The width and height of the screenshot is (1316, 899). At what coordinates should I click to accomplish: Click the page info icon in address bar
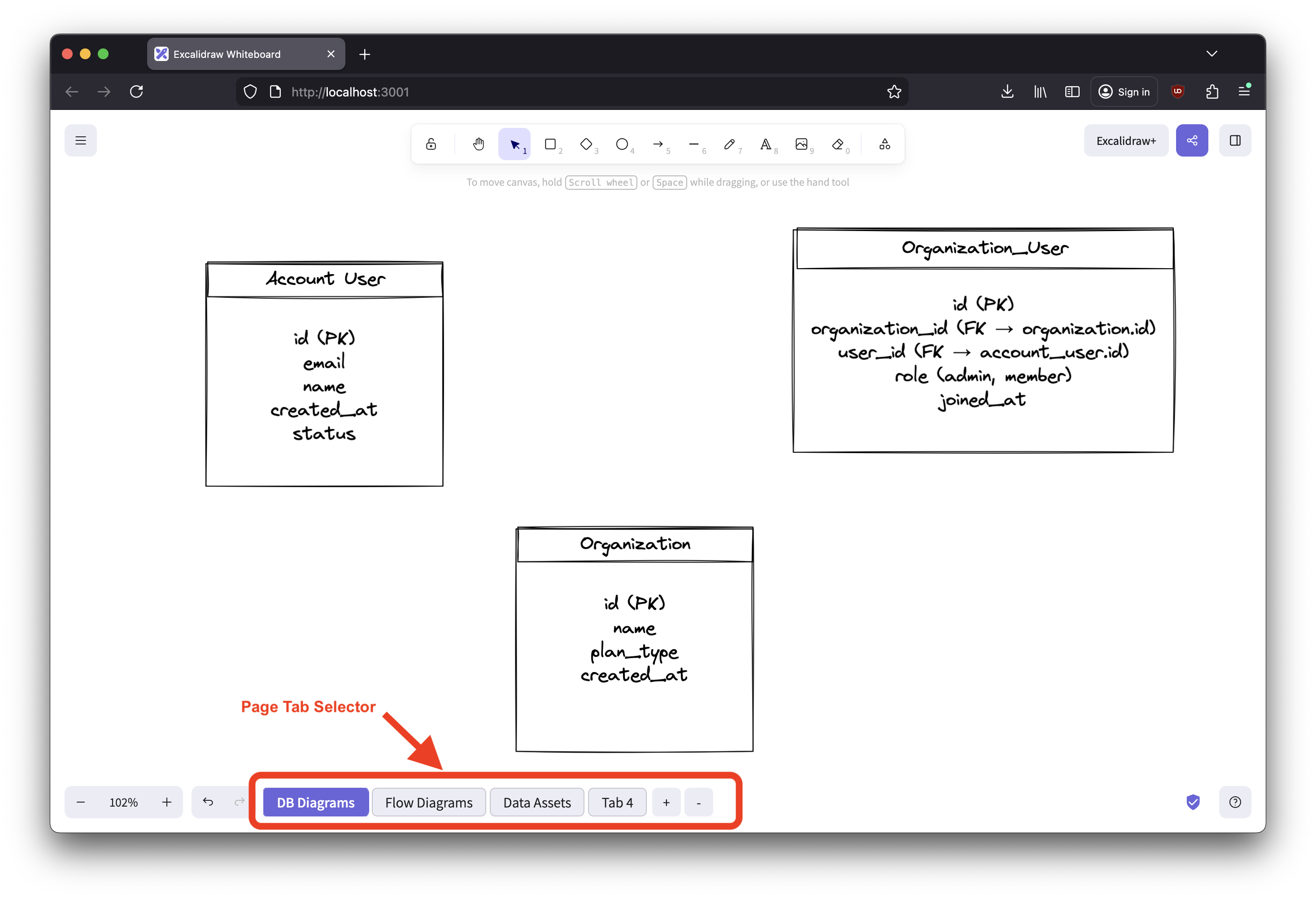[x=275, y=92]
